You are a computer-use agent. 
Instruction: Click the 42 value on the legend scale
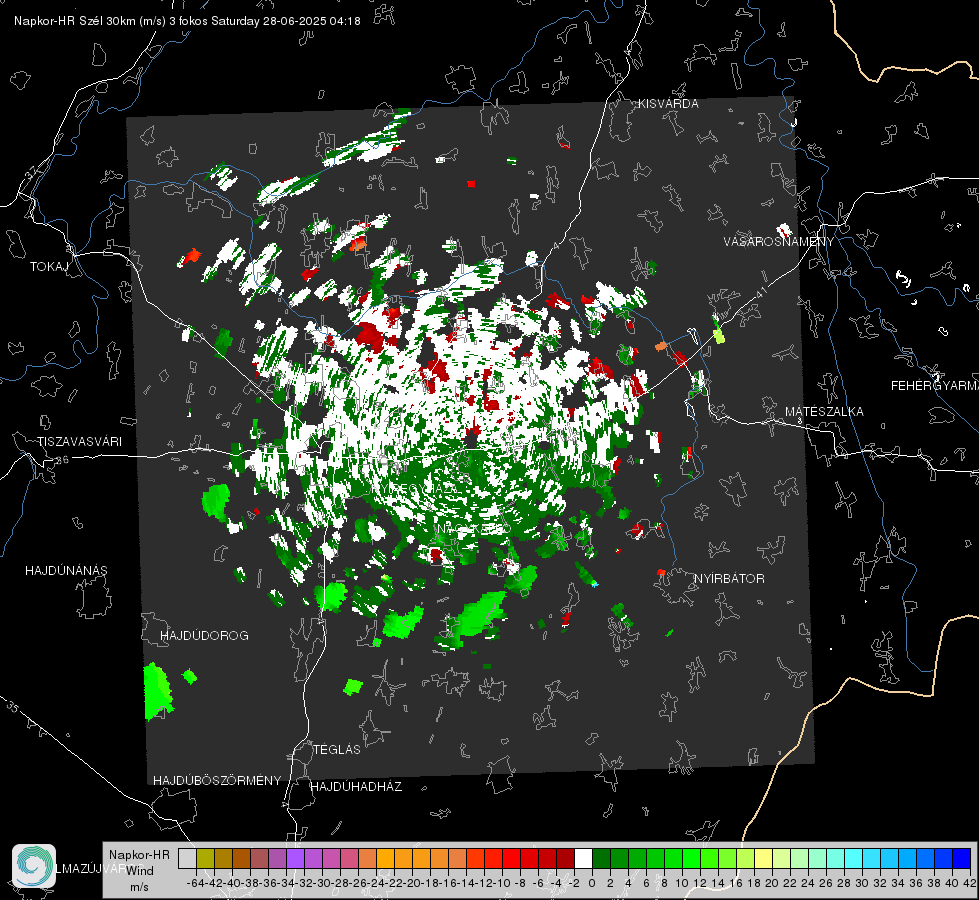click(x=970, y=883)
